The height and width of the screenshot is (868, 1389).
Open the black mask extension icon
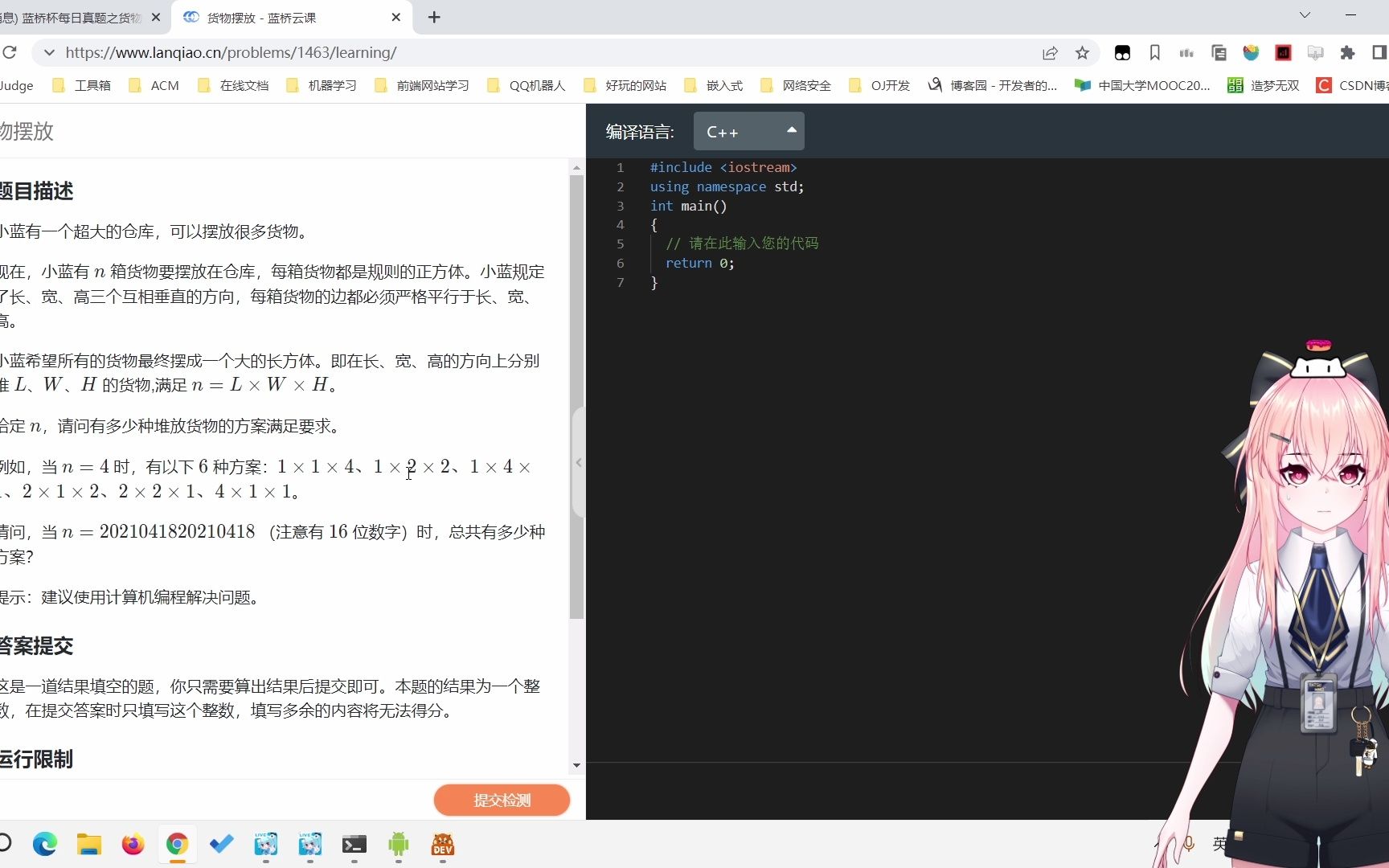1122,52
